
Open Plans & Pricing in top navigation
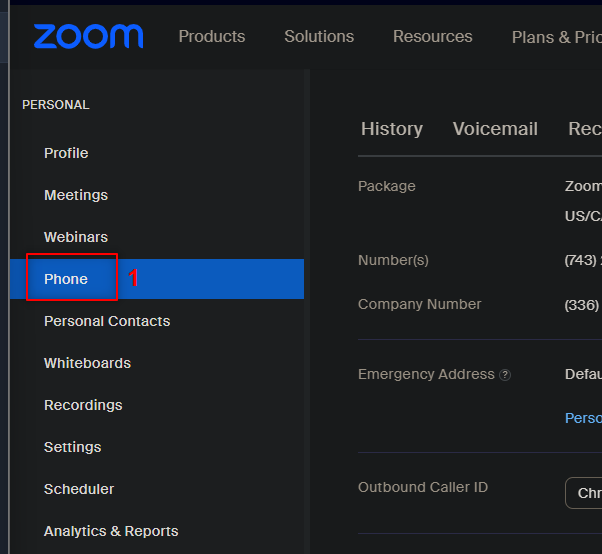point(557,37)
